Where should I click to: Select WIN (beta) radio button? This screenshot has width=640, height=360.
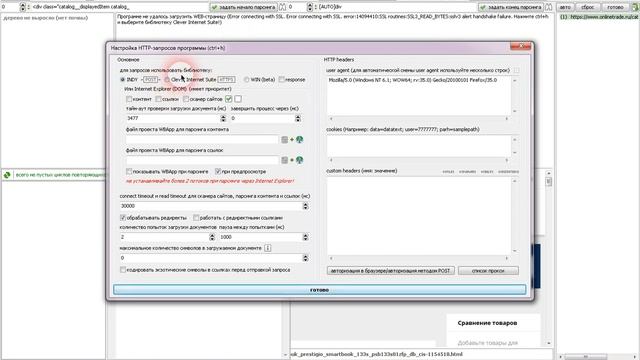247,80
